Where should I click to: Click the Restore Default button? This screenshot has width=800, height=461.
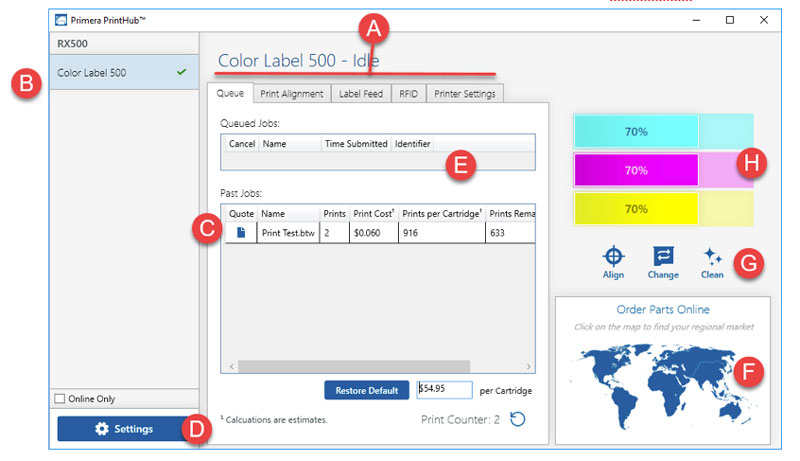366,391
